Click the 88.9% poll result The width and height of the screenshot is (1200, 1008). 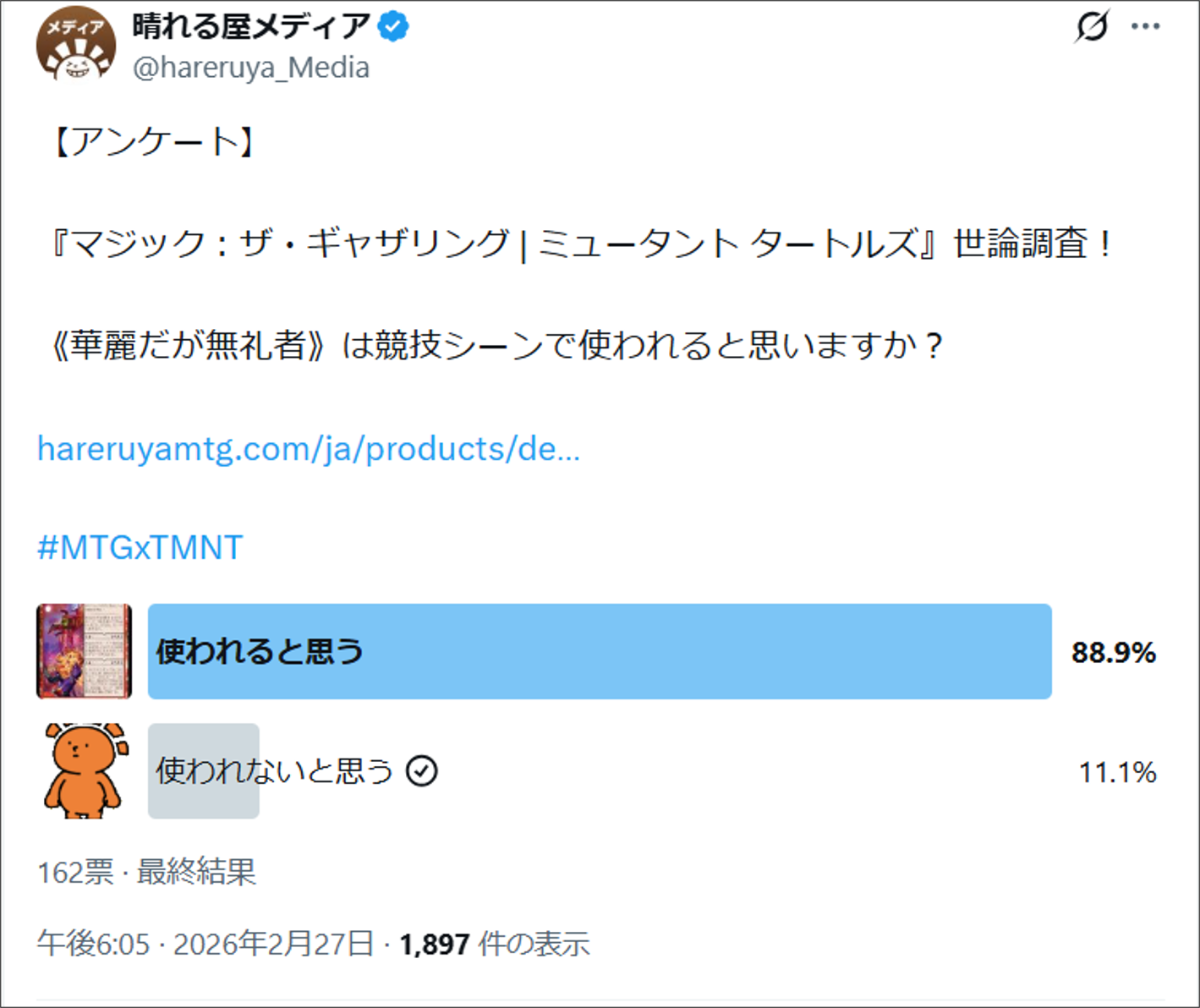1113,653
